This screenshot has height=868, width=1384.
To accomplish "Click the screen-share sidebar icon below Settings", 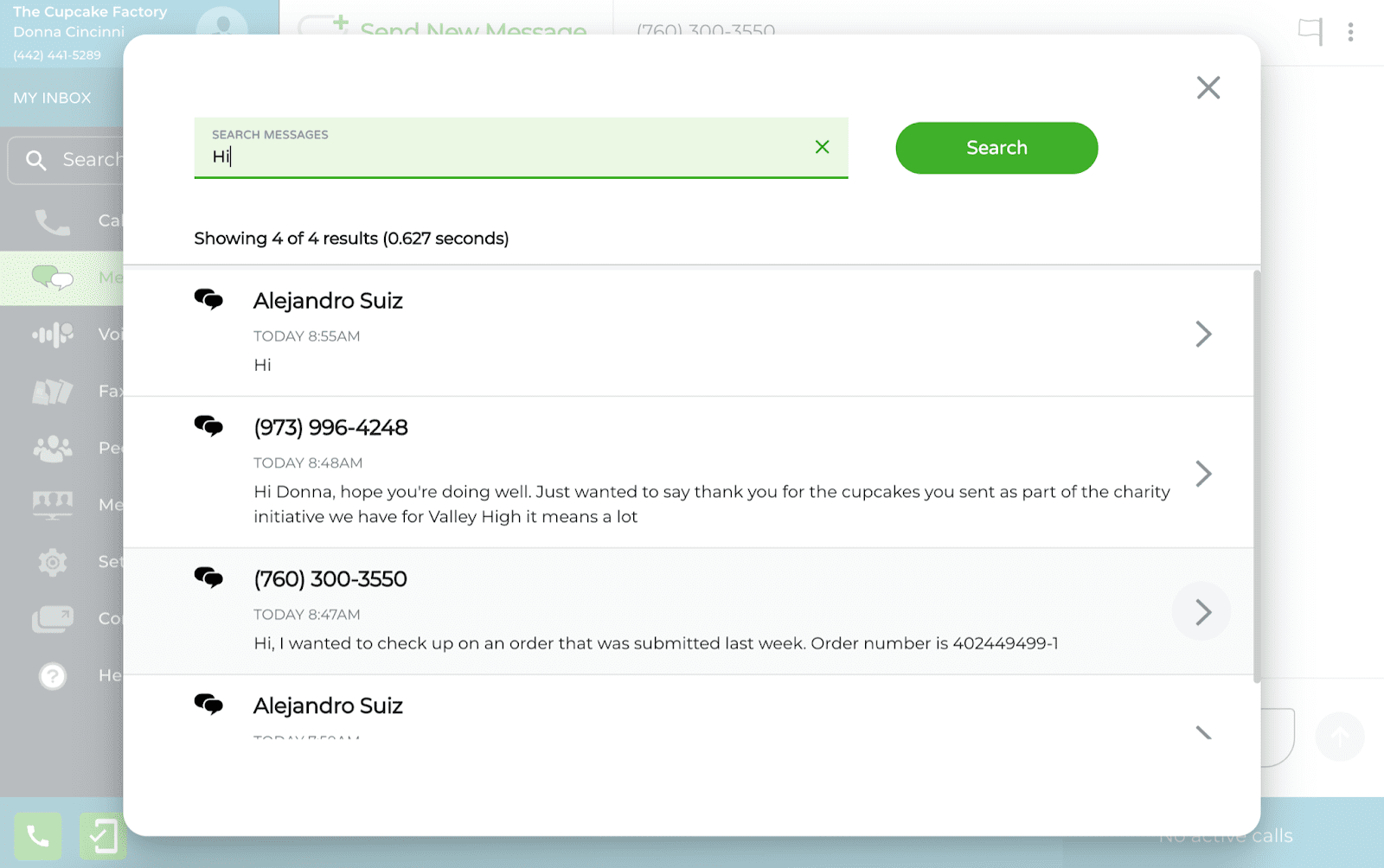I will pyautogui.click(x=52, y=618).
